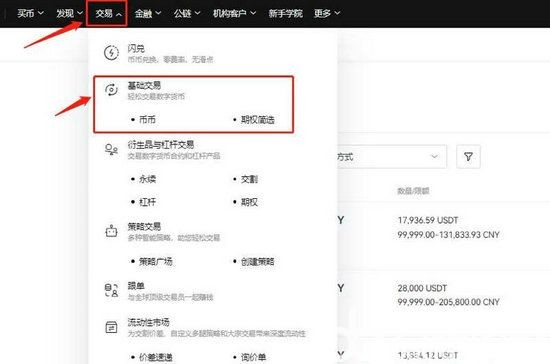Viewport: 550px width, 364px height.
Task: Choose 杠杆 trading entry
Action: click(147, 202)
